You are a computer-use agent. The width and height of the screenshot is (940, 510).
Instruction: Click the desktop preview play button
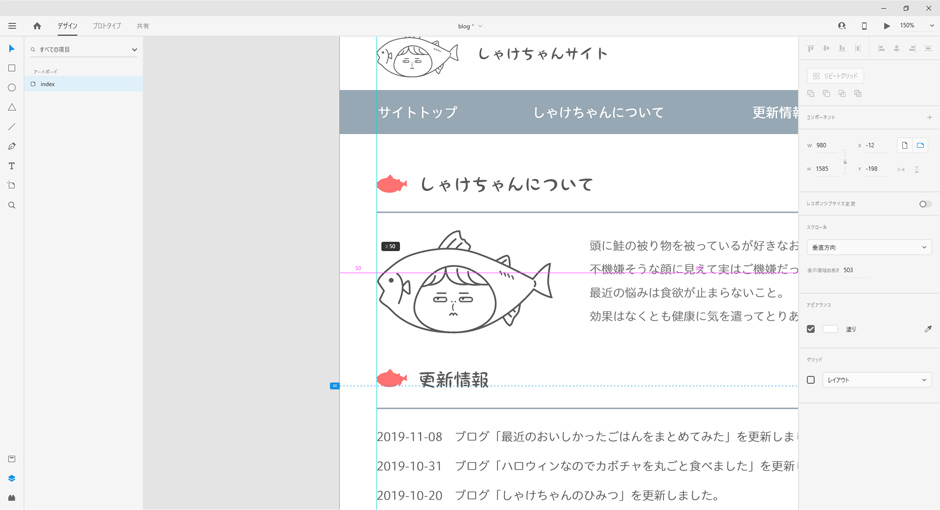886,26
